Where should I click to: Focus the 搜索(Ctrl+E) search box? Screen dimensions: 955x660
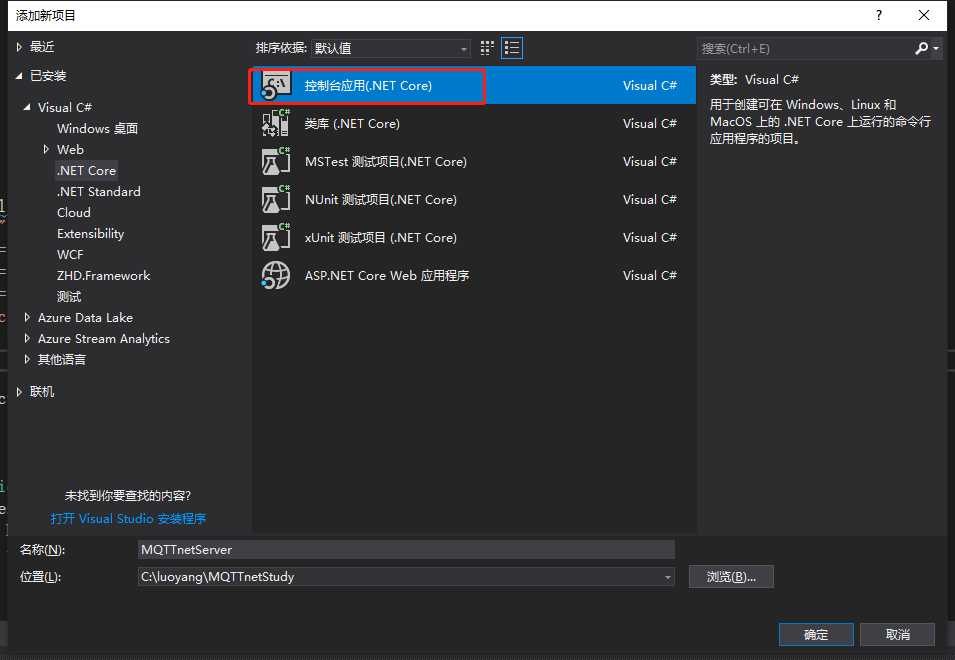pos(804,48)
